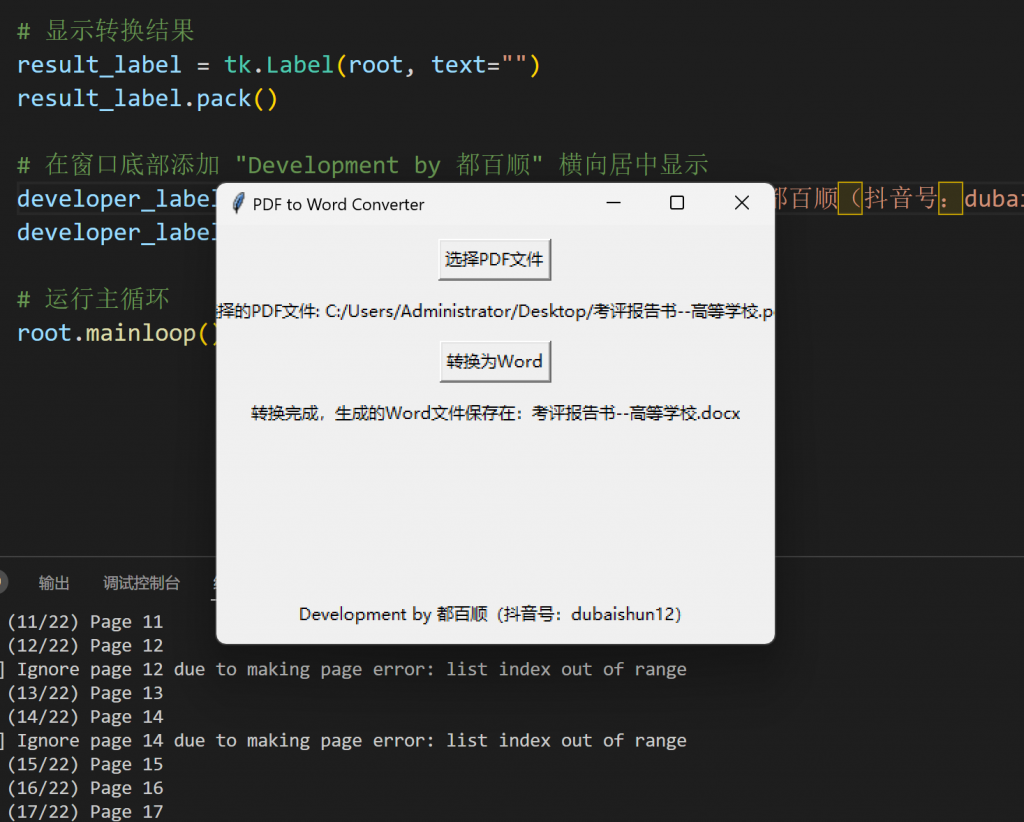
Task: Close the PDF to Word Converter window
Action: pyautogui.click(x=741, y=202)
